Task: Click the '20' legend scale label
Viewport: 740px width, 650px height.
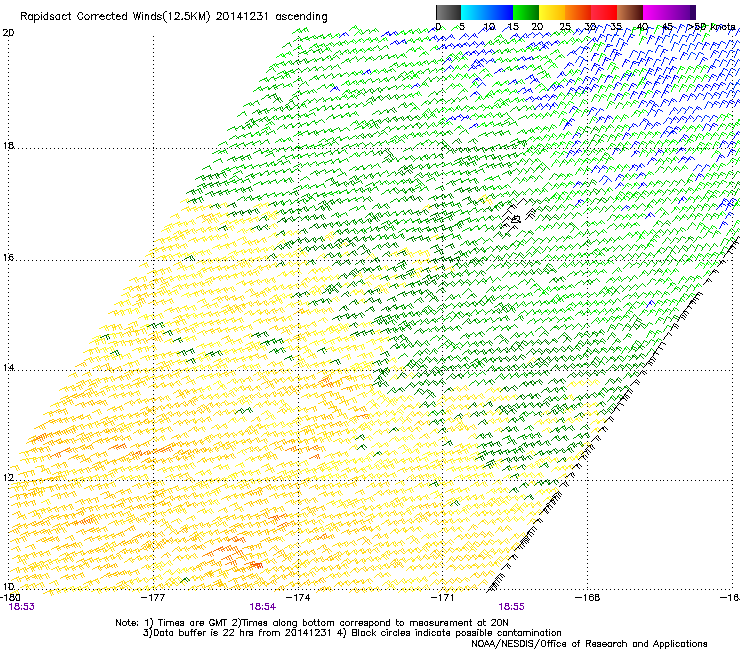Action: (537, 27)
